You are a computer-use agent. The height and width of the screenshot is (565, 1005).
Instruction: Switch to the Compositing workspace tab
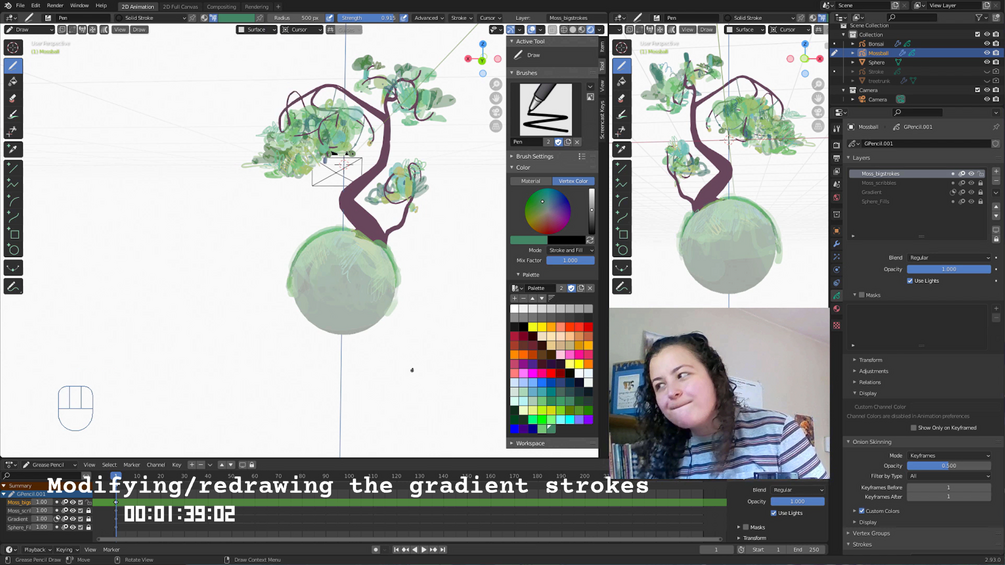click(x=221, y=6)
